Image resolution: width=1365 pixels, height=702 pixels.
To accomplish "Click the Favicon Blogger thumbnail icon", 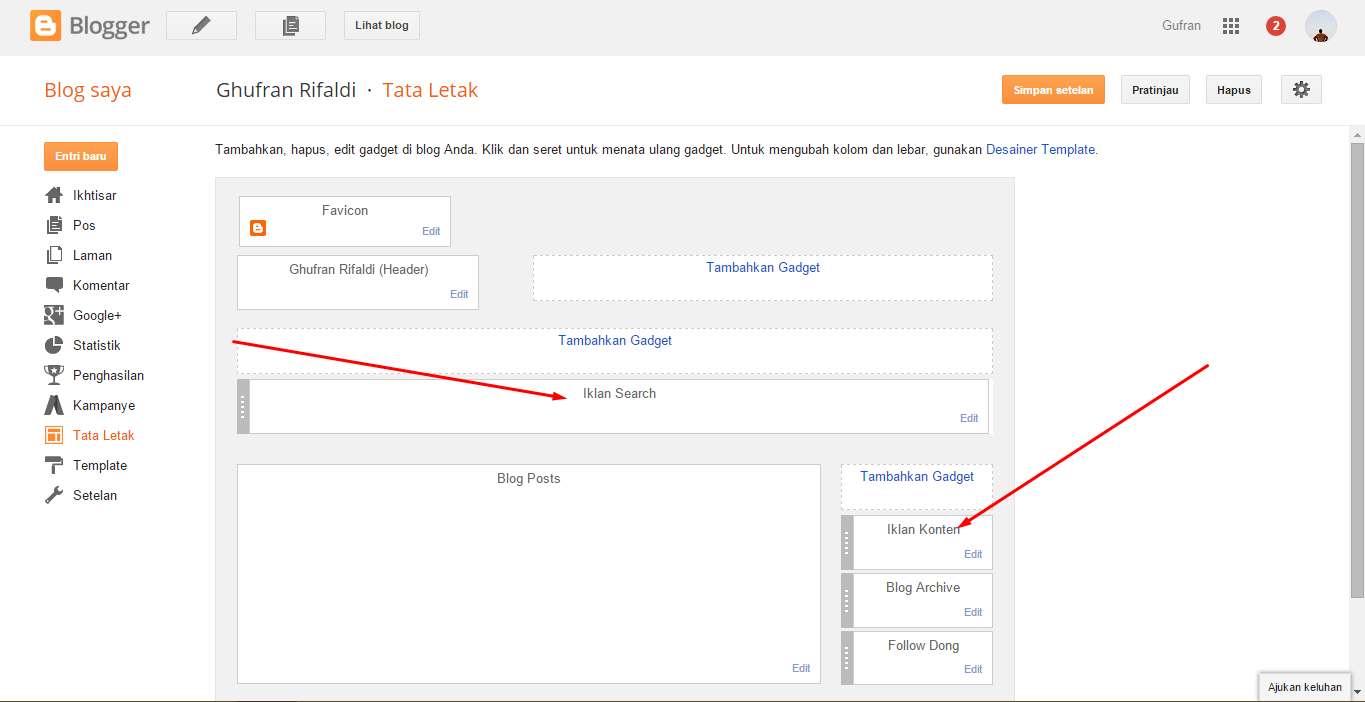I will pos(258,228).
